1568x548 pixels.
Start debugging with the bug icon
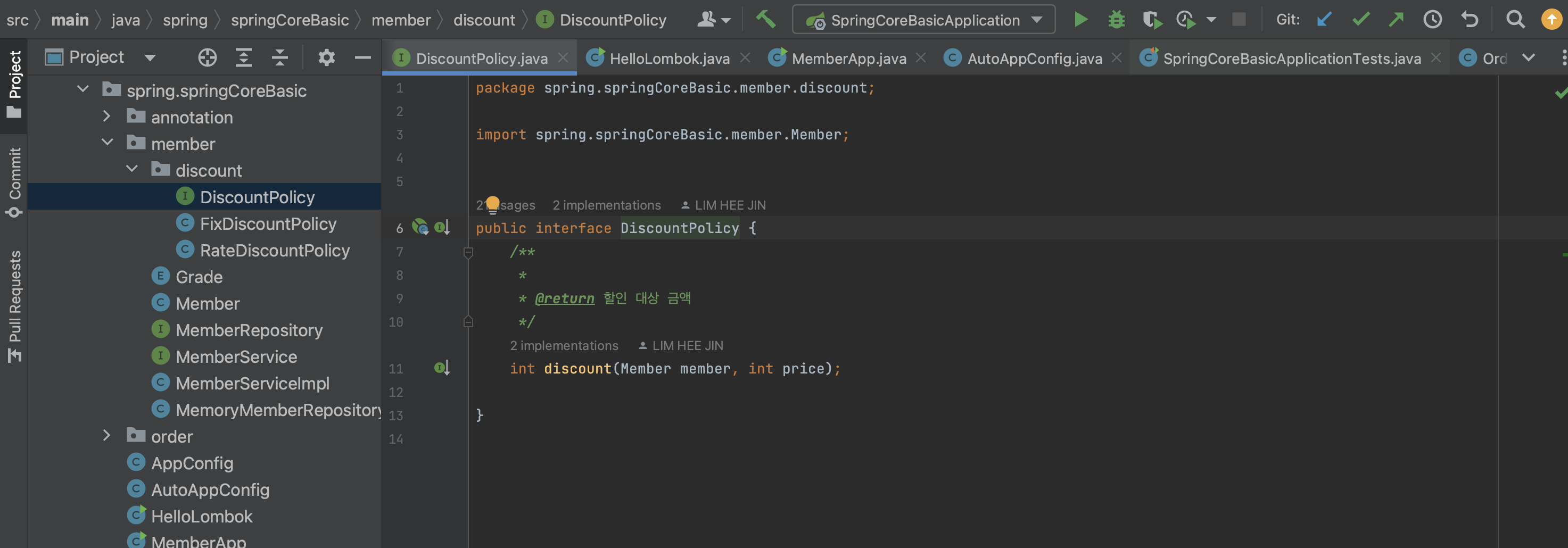point(1116,20)
